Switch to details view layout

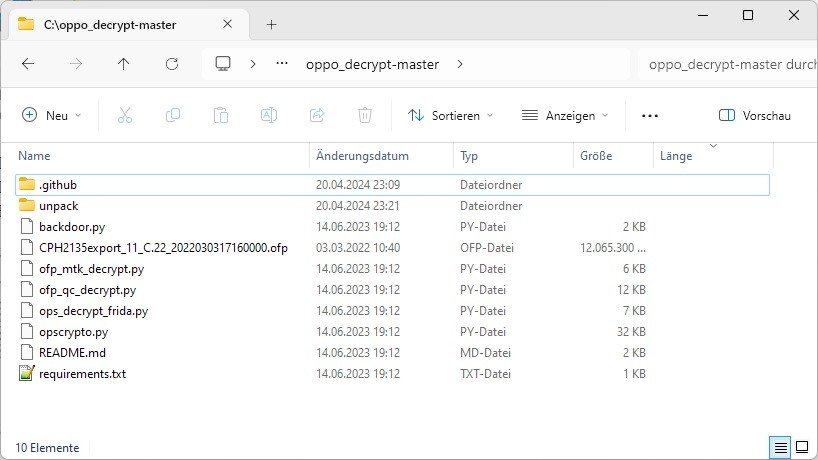[778, 447]
